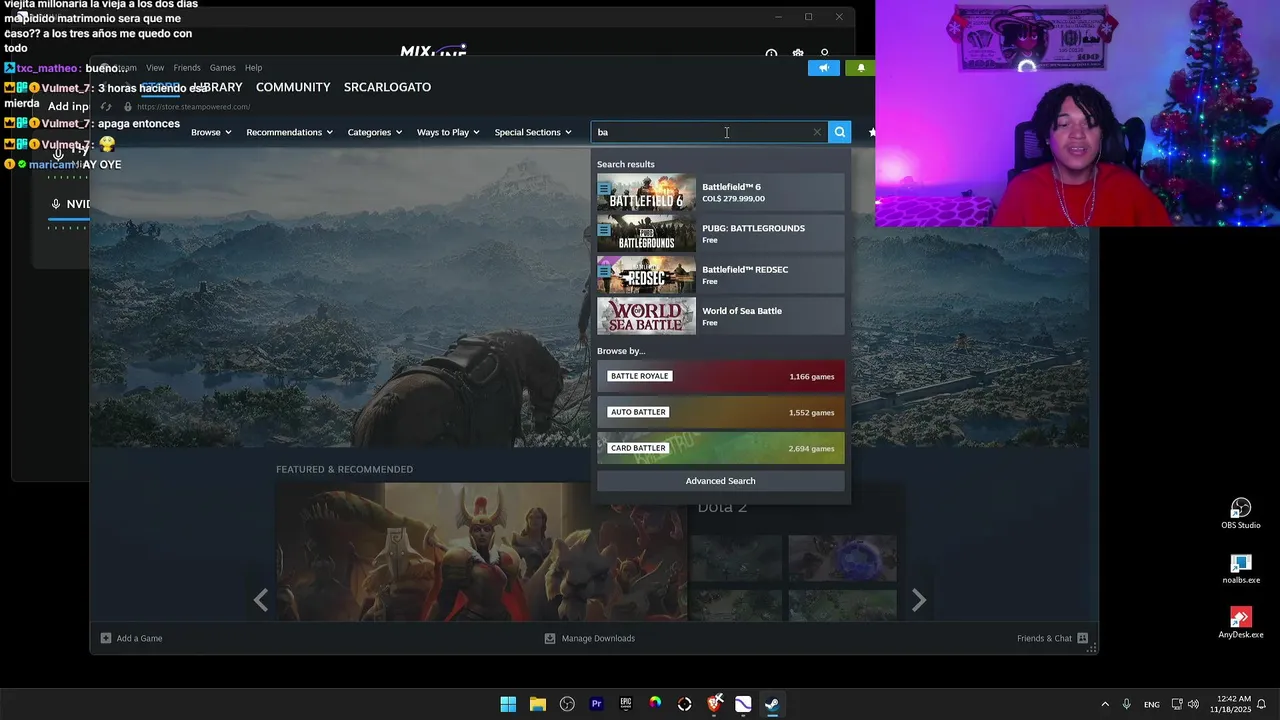Show hidden system tray icons
The width and height of the screenshot is (1280, 720).
[x=1105, y=704]
